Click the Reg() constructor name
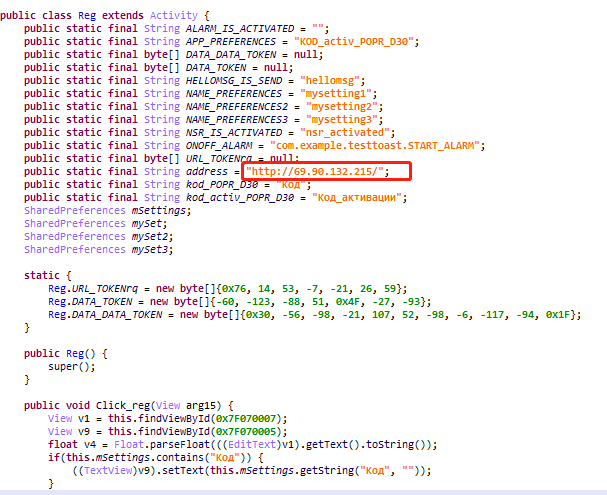Image resolution: width=607 pixels, height=495 pixels. tap(75, 354)
